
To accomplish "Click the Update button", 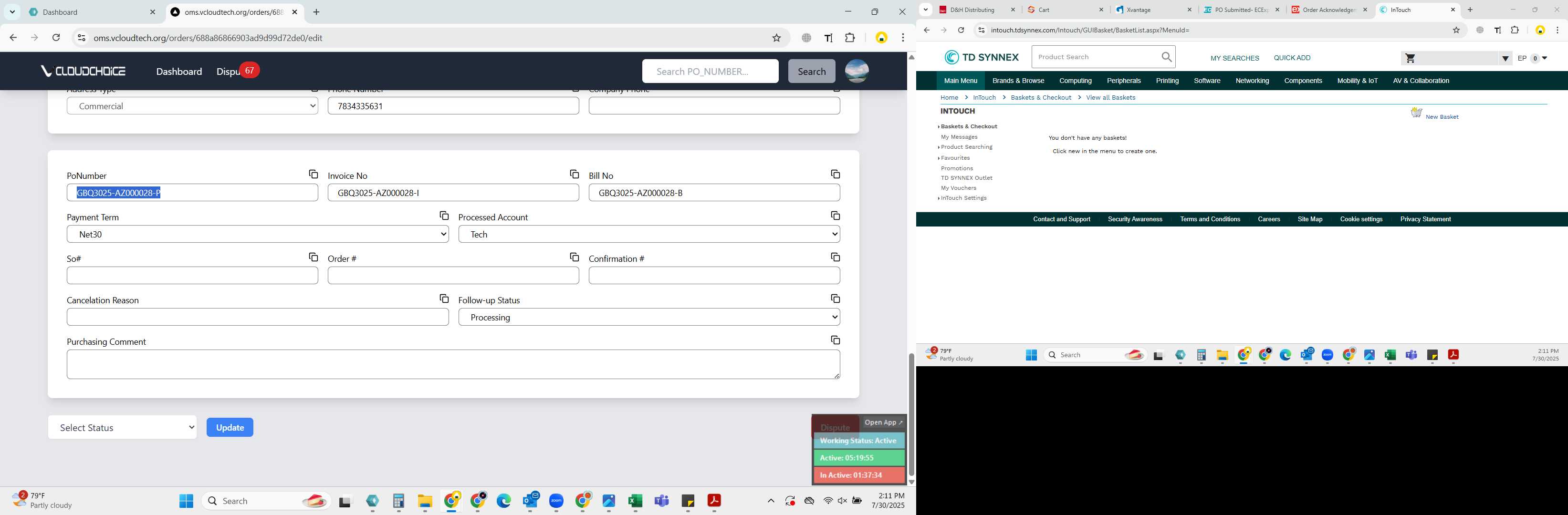I will (x=230, y=427).
